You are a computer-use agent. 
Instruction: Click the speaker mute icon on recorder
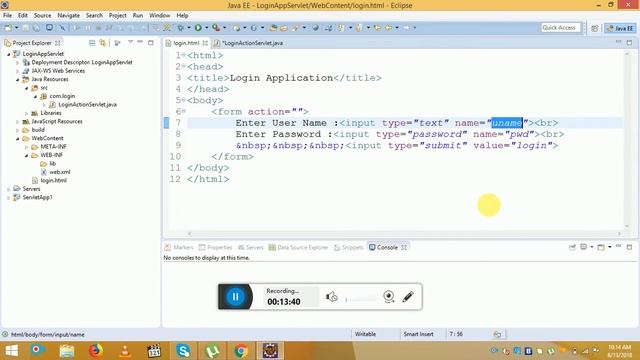click(331, 297)
